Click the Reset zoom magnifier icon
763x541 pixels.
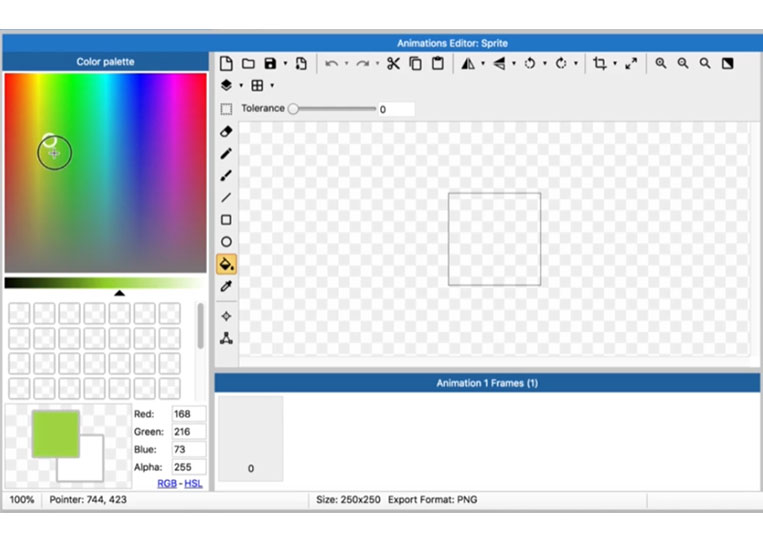pyautogui.click(x=705, y=63)
